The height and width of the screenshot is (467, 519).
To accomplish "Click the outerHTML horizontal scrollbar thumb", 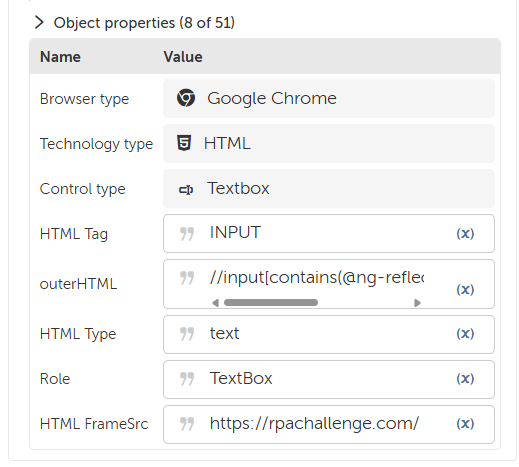I will point(271,302).
